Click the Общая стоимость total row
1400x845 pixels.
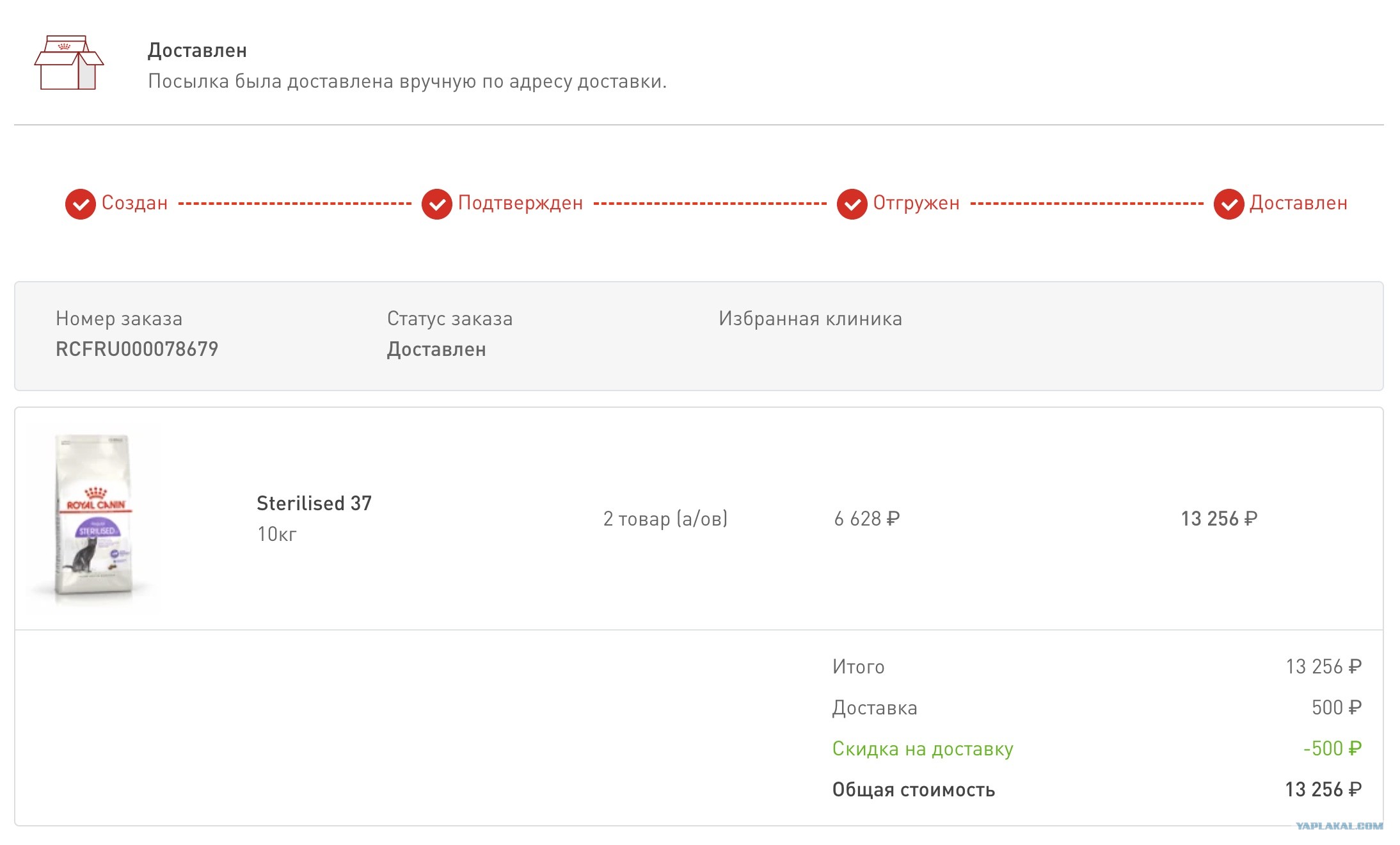1097,789
